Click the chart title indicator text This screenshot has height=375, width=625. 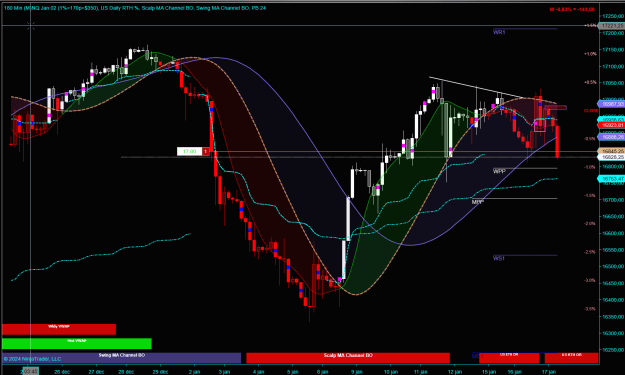tap(135, 8)
